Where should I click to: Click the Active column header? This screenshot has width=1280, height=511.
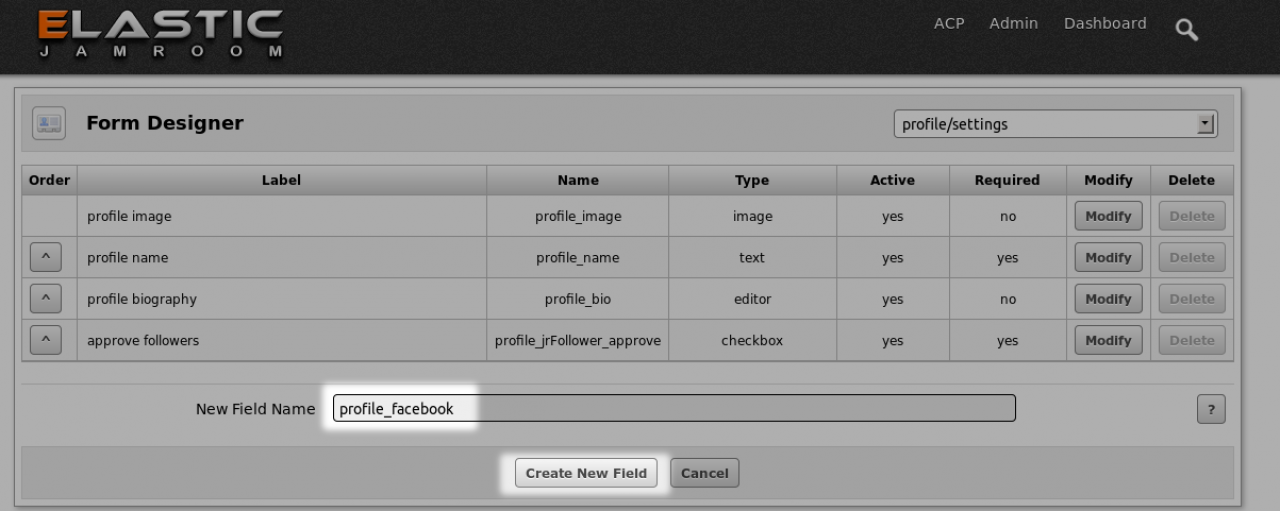pos(893,180)
